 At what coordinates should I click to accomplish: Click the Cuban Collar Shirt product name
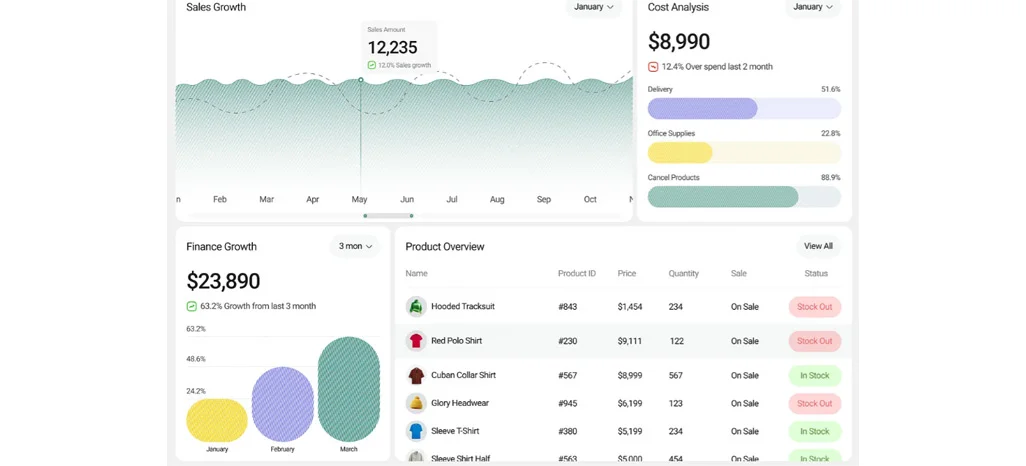(x=463, y=375)
